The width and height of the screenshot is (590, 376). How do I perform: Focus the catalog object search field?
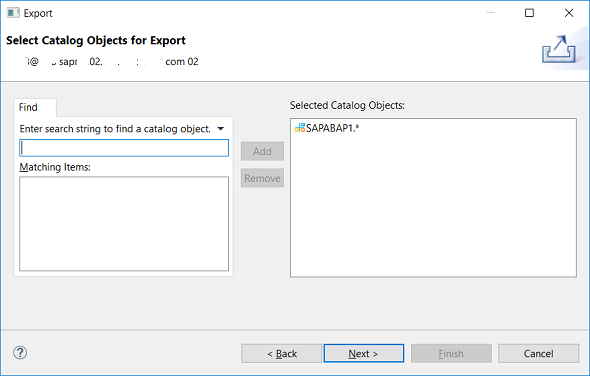click(x=124, y=148)
